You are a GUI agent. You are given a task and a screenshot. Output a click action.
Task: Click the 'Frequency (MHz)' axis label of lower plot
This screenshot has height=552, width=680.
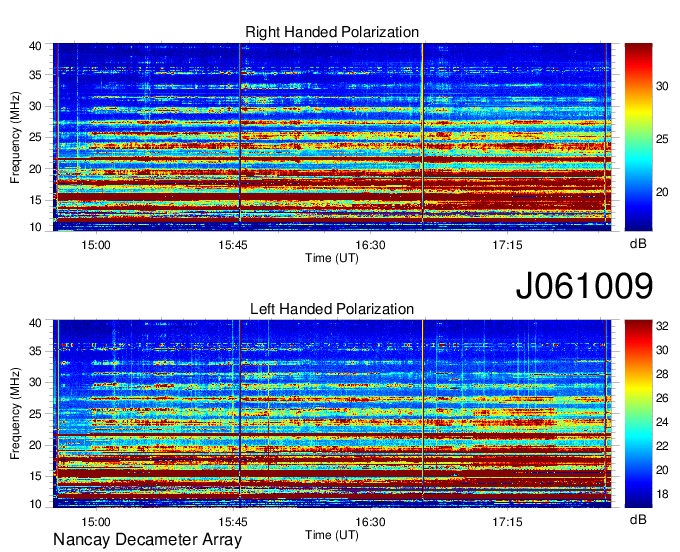pos(15,414)
